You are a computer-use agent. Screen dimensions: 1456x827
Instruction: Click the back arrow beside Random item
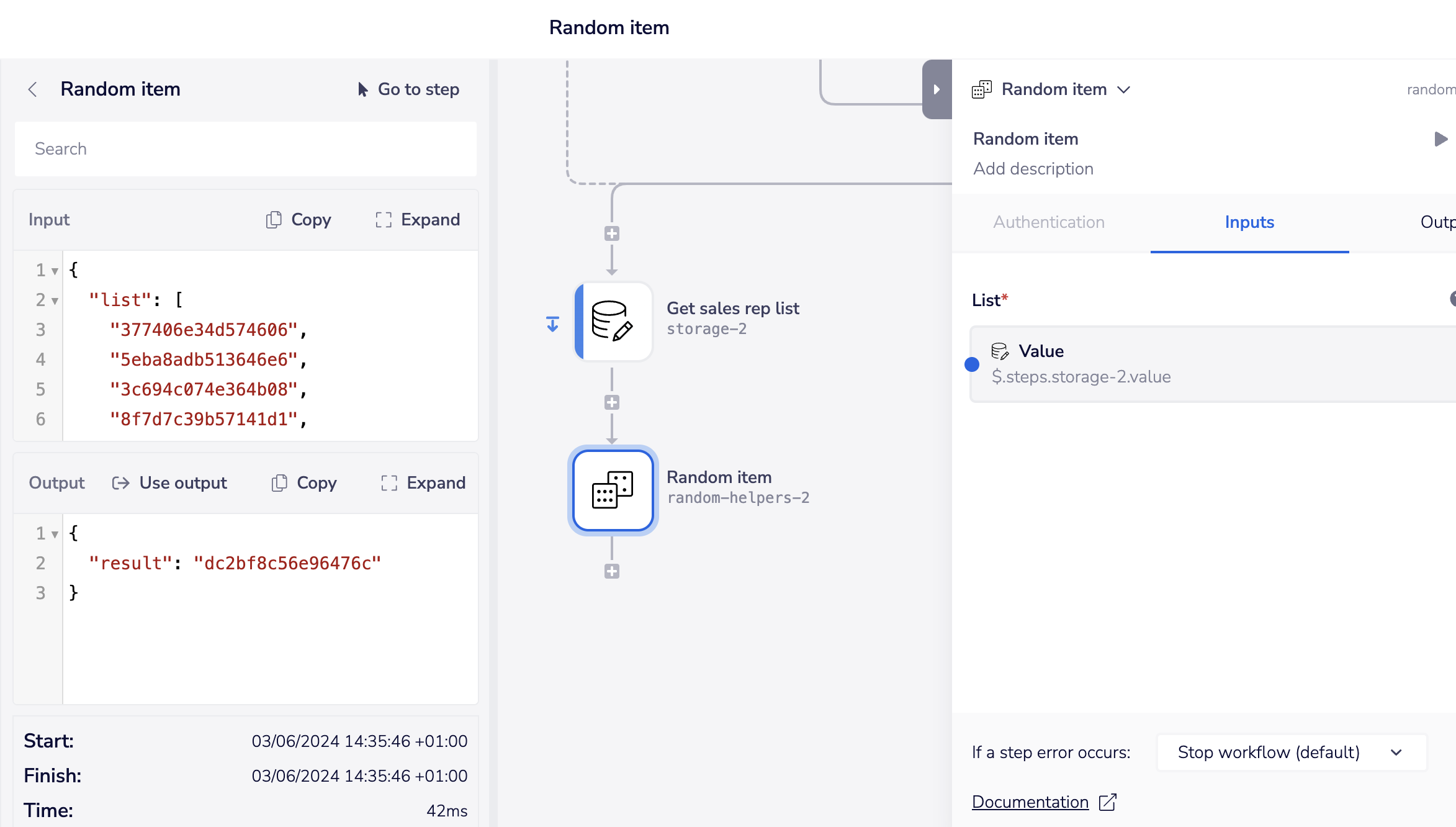33,89
